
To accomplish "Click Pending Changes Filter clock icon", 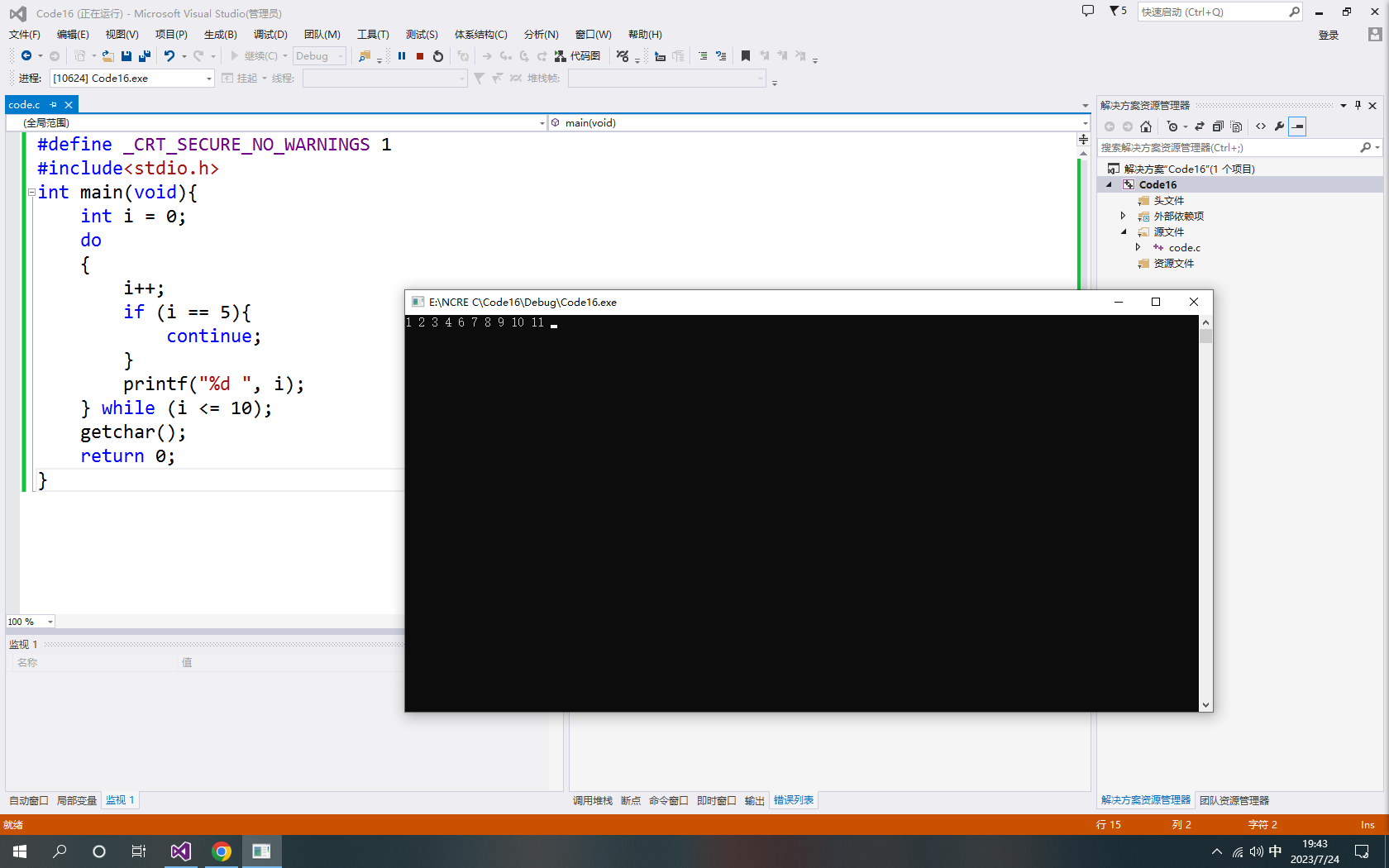I will tap(1172, 126).
